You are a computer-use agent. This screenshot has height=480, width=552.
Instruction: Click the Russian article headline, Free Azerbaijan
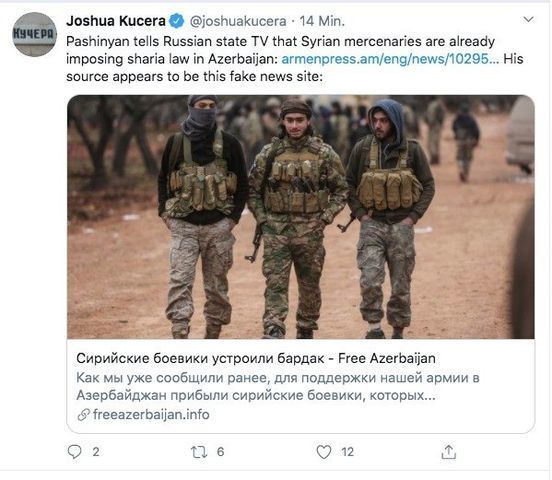pos(256,359)
